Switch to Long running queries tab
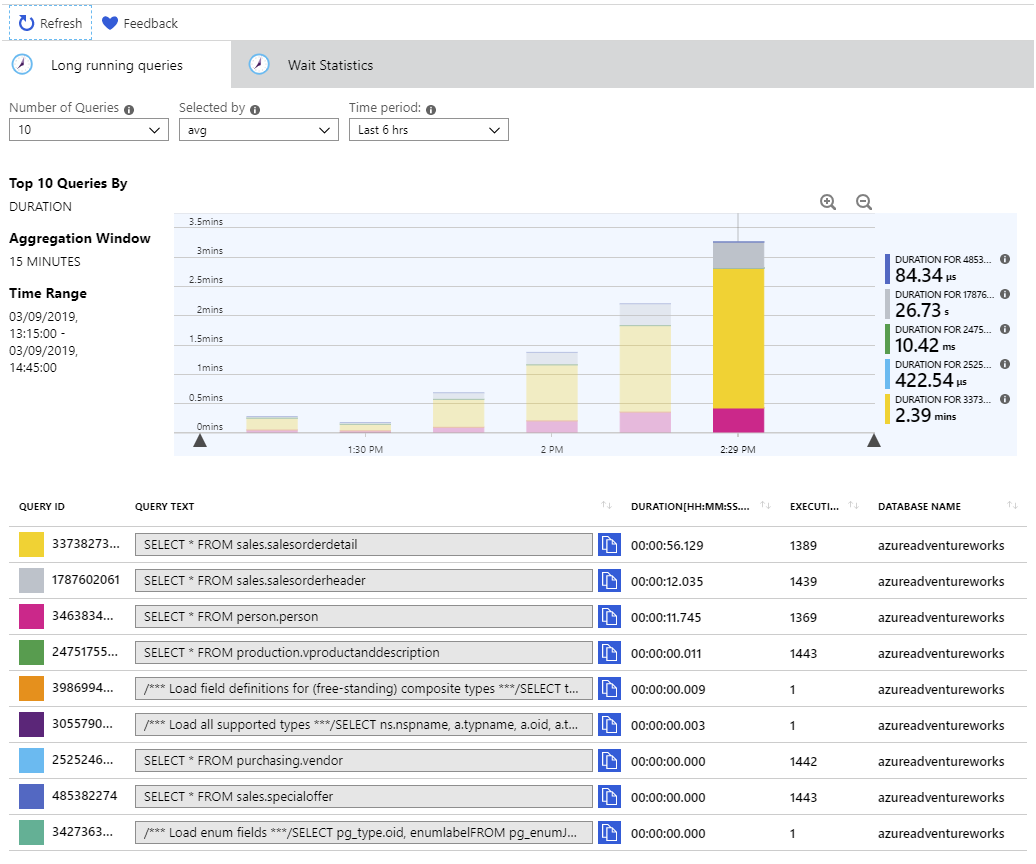This screenshot has width=1036, height=864. (x=116, y=65)
